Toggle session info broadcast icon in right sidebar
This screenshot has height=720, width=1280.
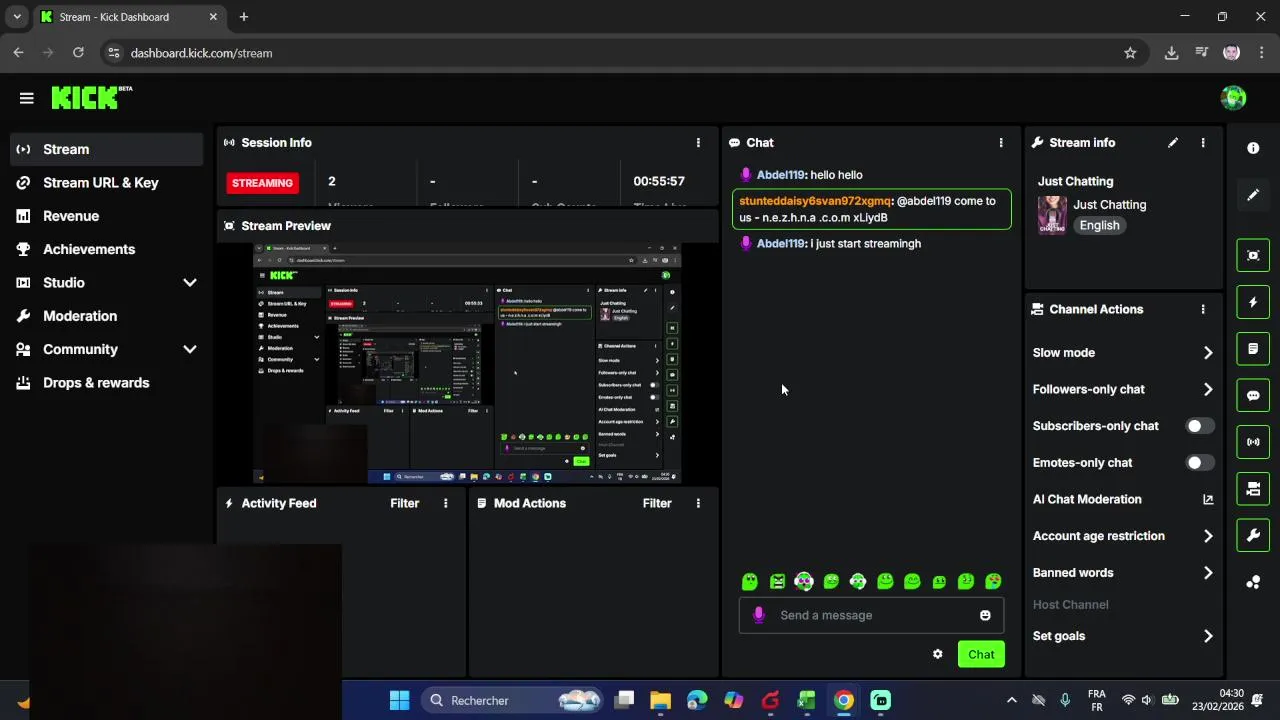(1253, 442)
